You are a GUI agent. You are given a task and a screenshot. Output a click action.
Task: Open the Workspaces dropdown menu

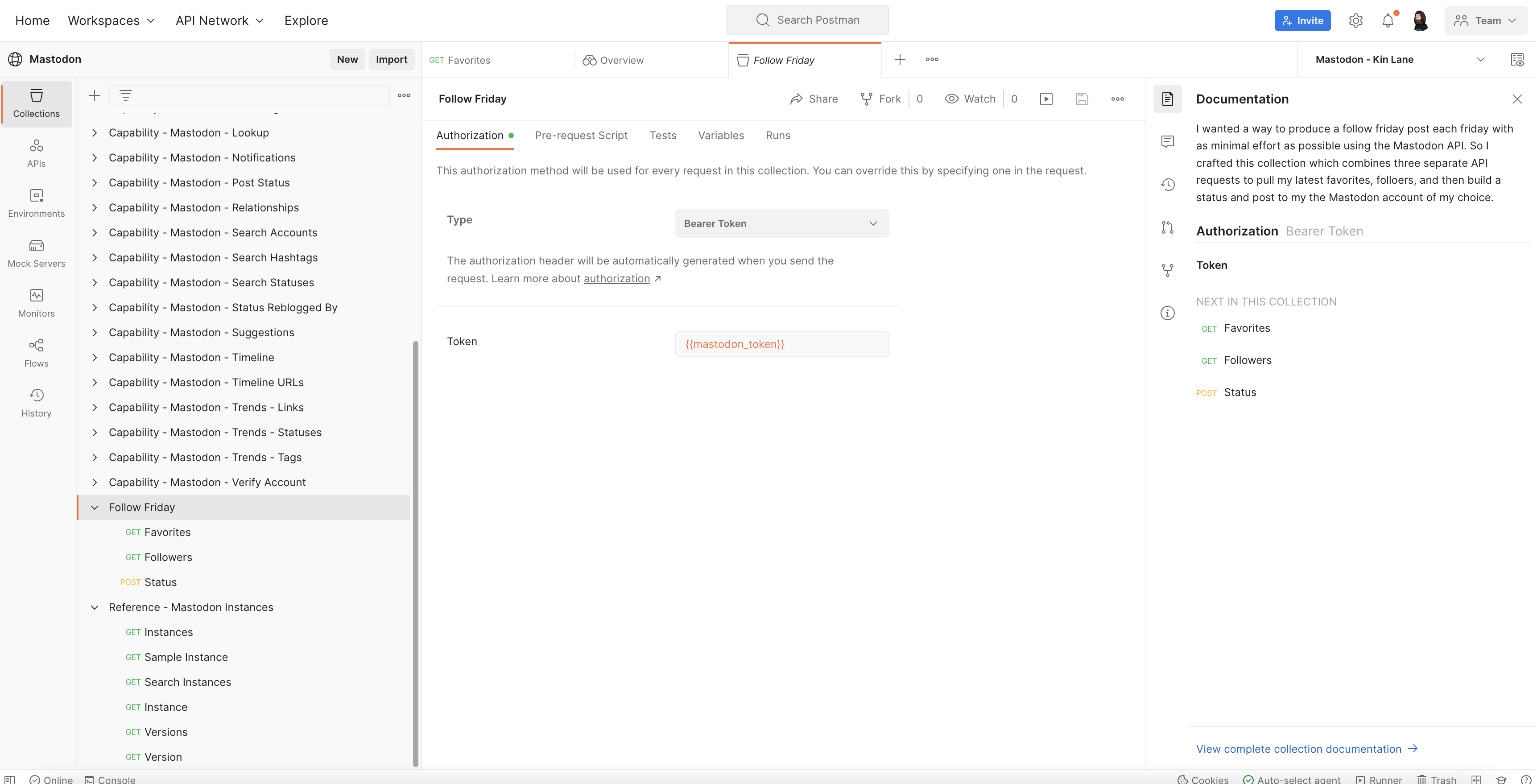(x=111, y=20)
